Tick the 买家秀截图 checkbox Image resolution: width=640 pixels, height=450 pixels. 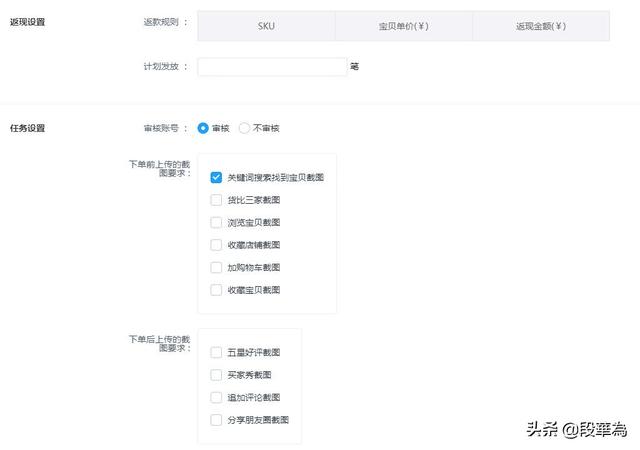coord(216,375)
